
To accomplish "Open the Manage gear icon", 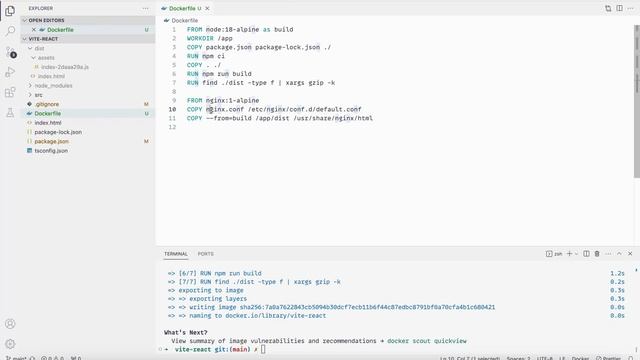I will click(x=10, y=344).
